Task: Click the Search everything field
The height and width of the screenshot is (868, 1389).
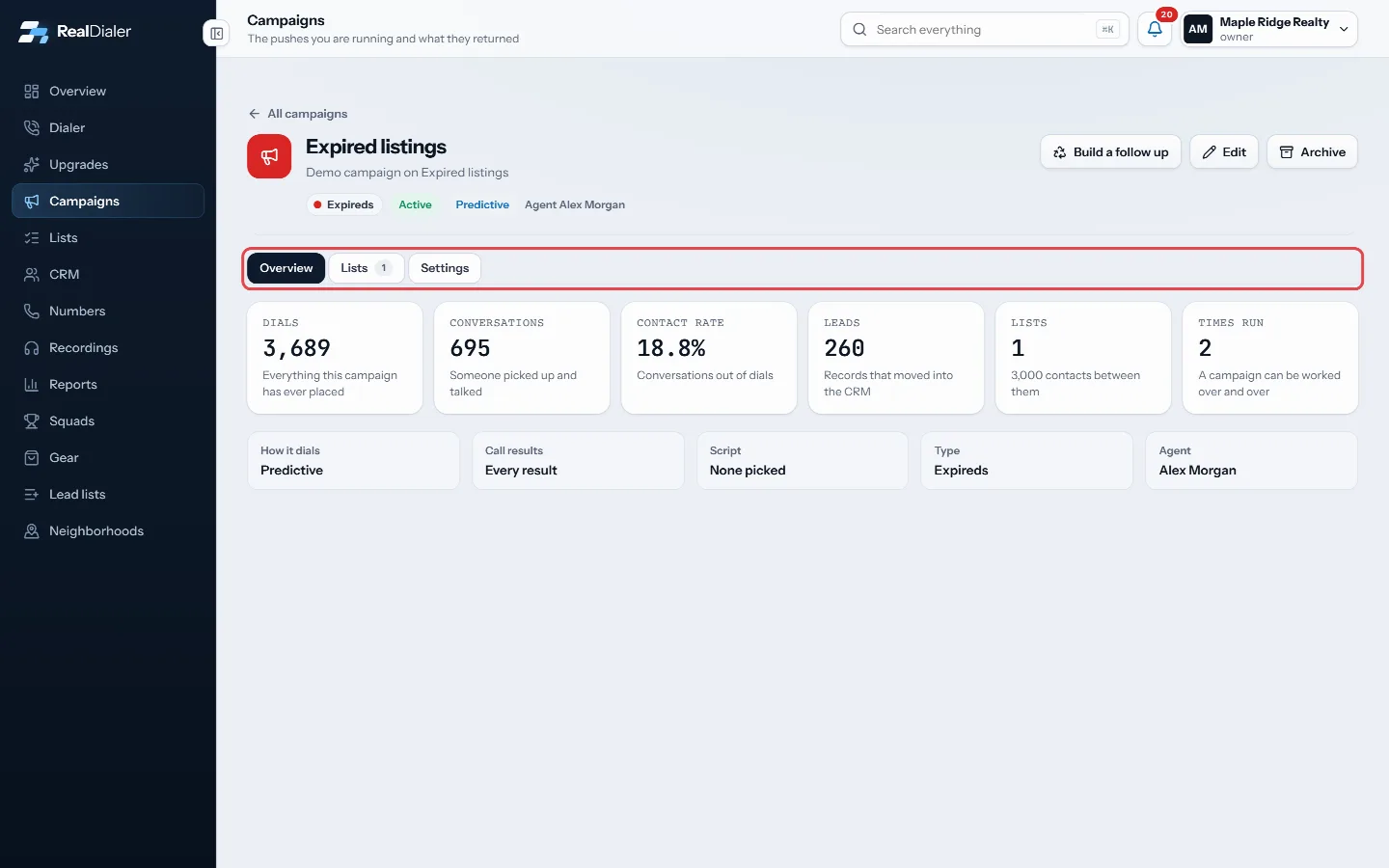Action: [984, 29]
